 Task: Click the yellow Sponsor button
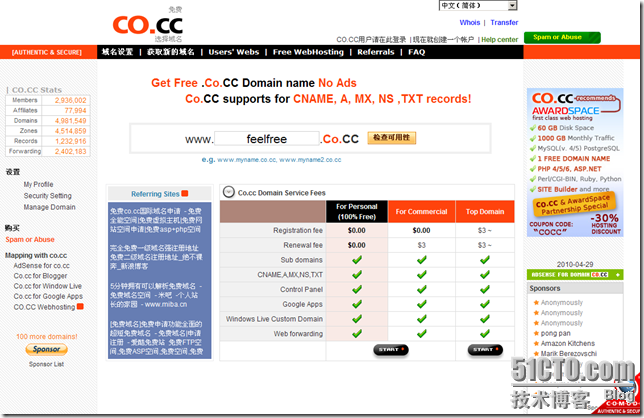pos(46,349)
